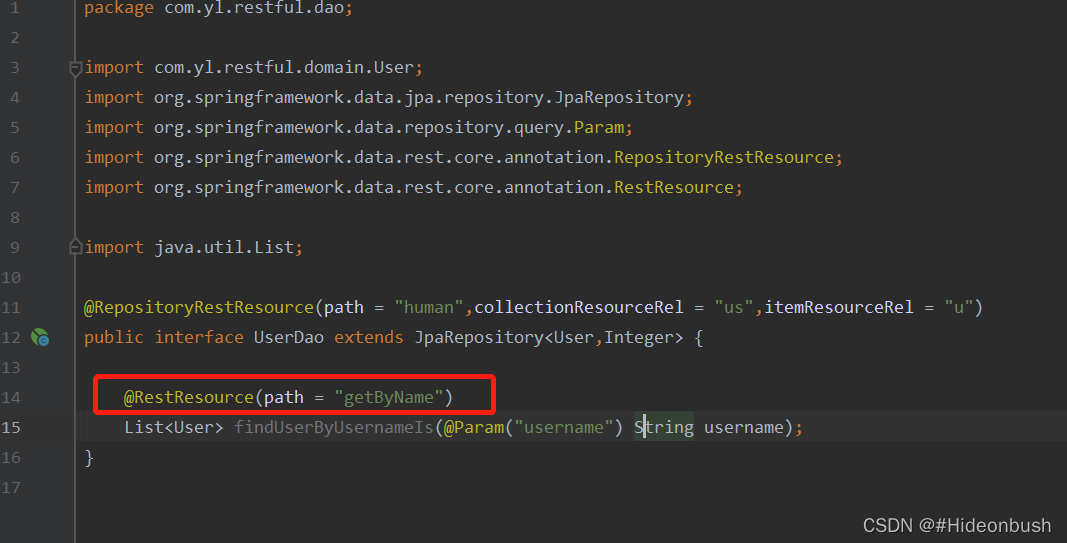Click JpaRepository in the extends clause

(479, 338)
